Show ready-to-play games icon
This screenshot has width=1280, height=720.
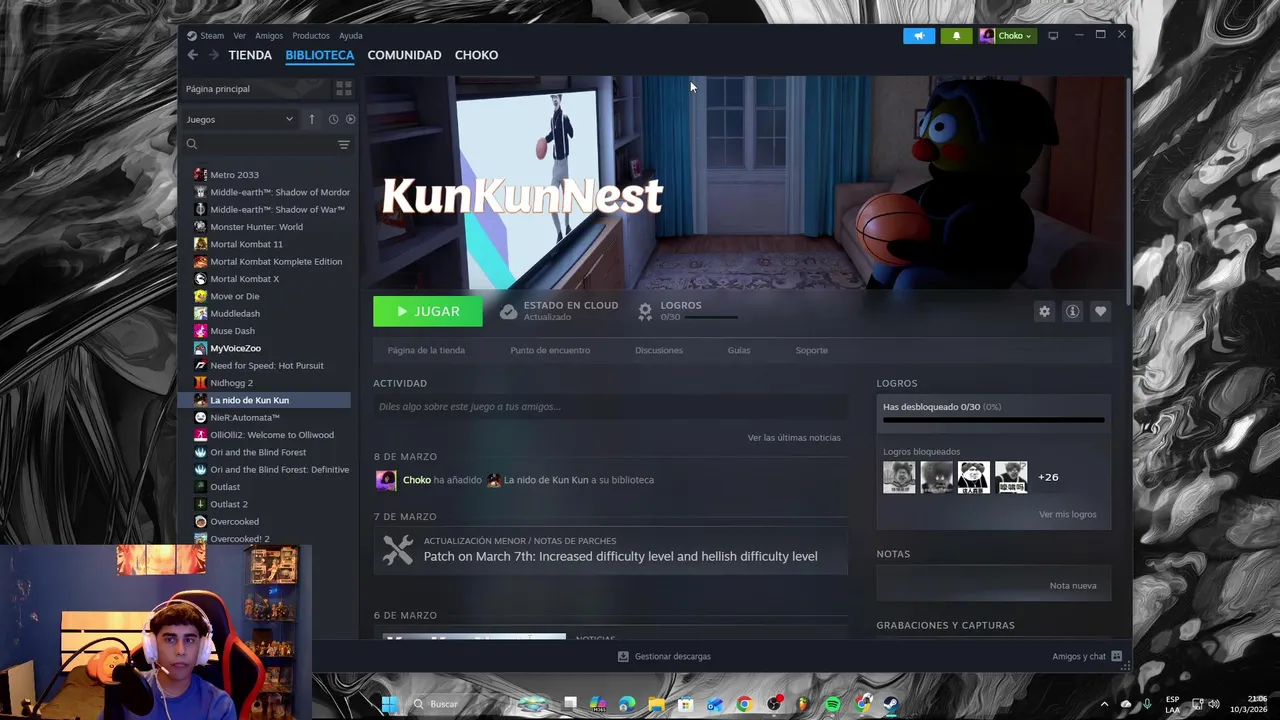pyautogui.click(x=350, y=119)
